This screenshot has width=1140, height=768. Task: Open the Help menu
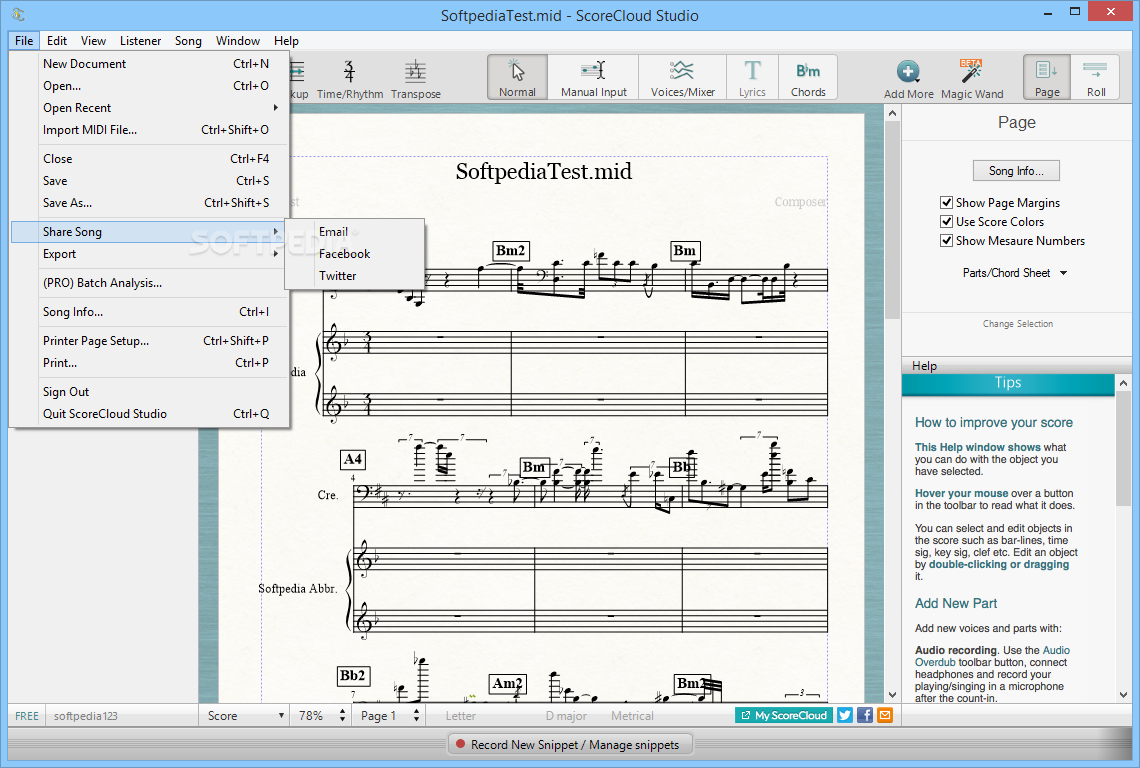pos(286,41)
